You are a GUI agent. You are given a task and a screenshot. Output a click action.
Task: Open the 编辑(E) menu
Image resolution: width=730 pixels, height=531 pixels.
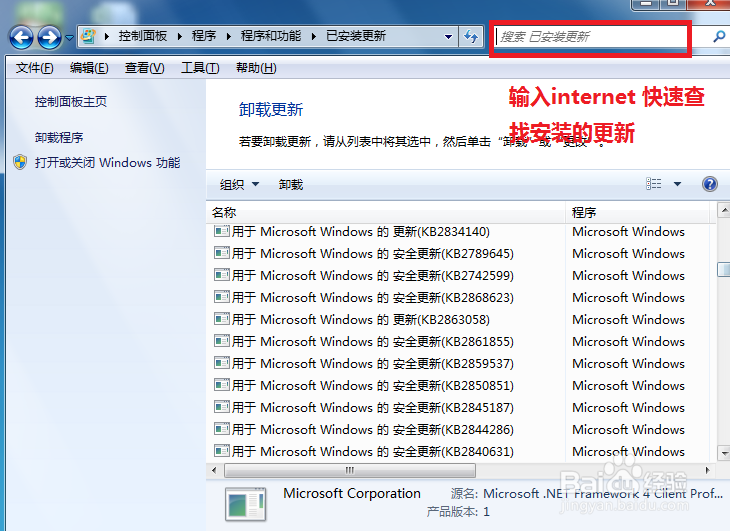tap(89, 68)
